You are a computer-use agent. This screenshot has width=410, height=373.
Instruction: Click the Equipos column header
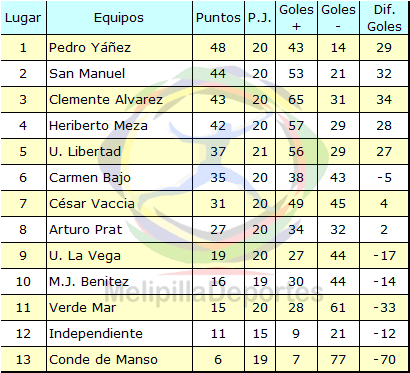click(119, 18)
